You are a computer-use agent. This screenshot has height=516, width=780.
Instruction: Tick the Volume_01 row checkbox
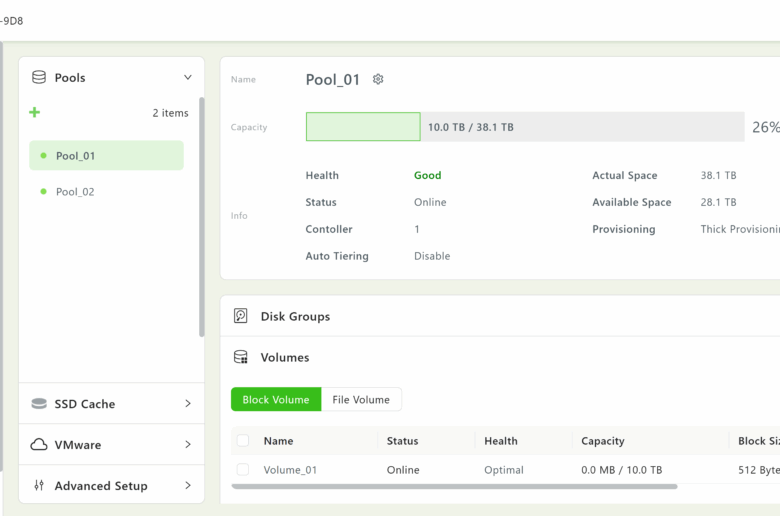[243, 470]
